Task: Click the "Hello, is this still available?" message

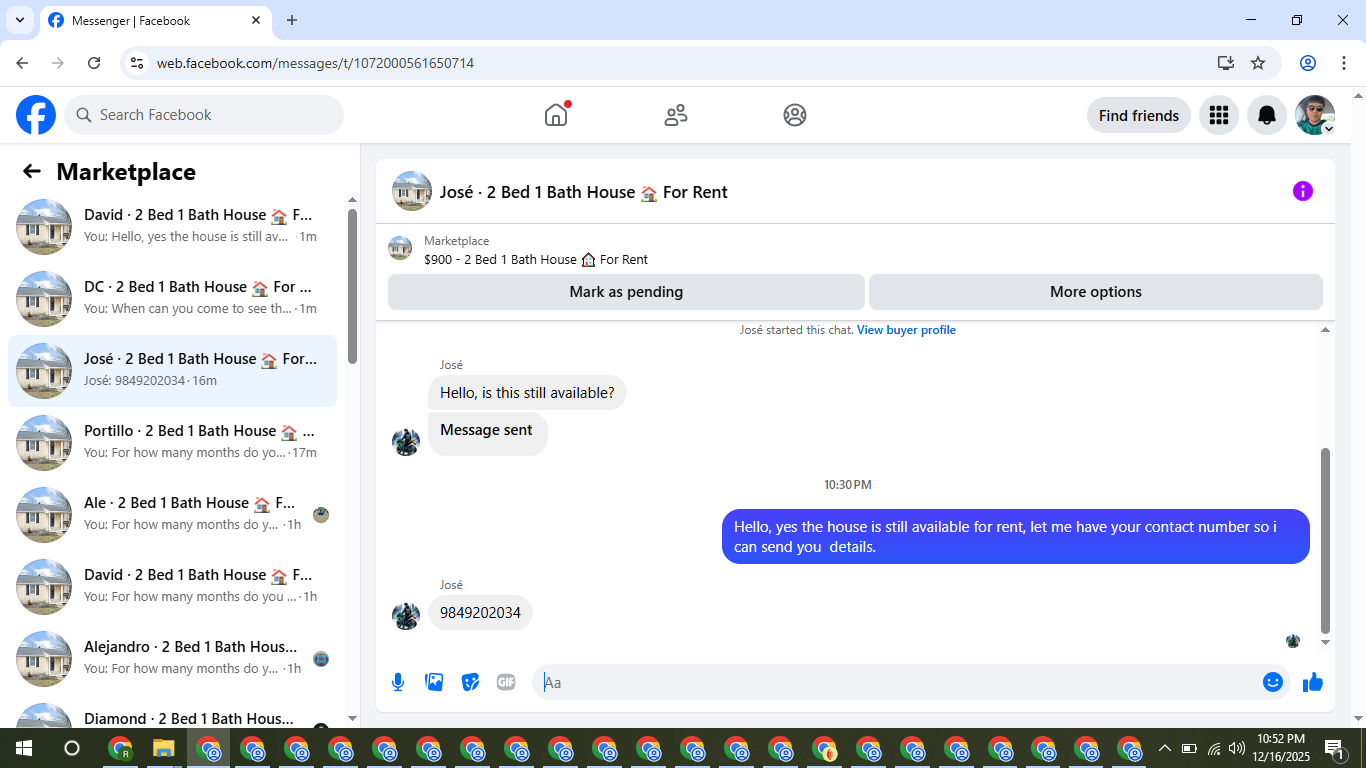Action: [x=527, y=393]
